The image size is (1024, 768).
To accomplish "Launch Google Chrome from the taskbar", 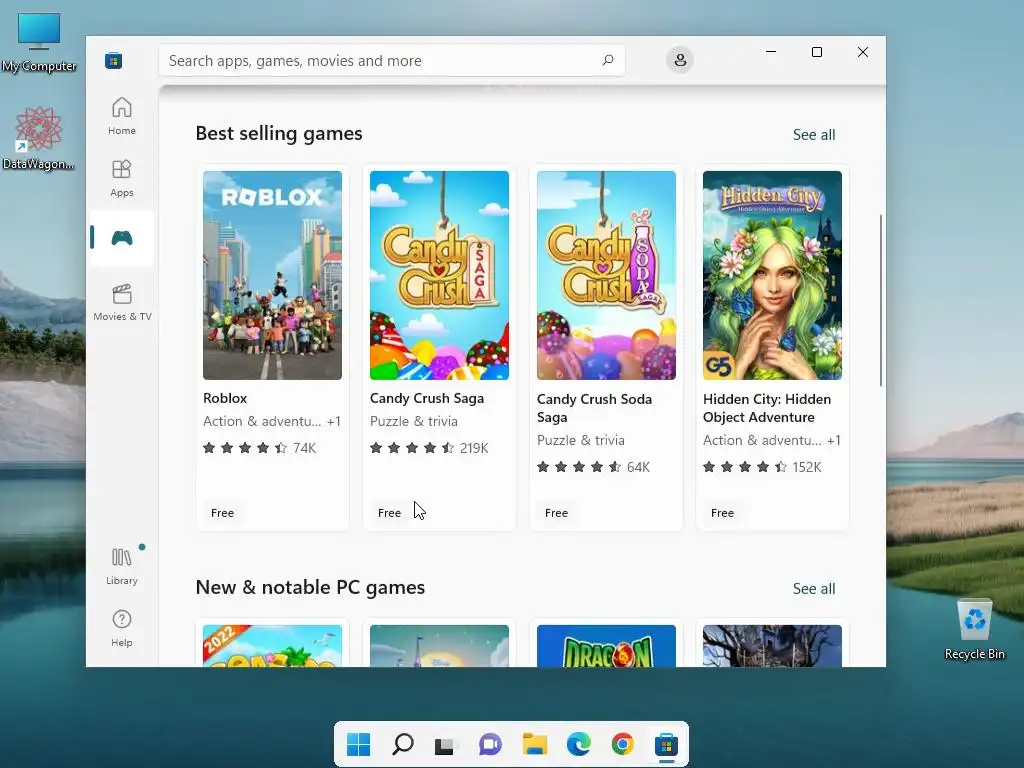I will 622,744.
